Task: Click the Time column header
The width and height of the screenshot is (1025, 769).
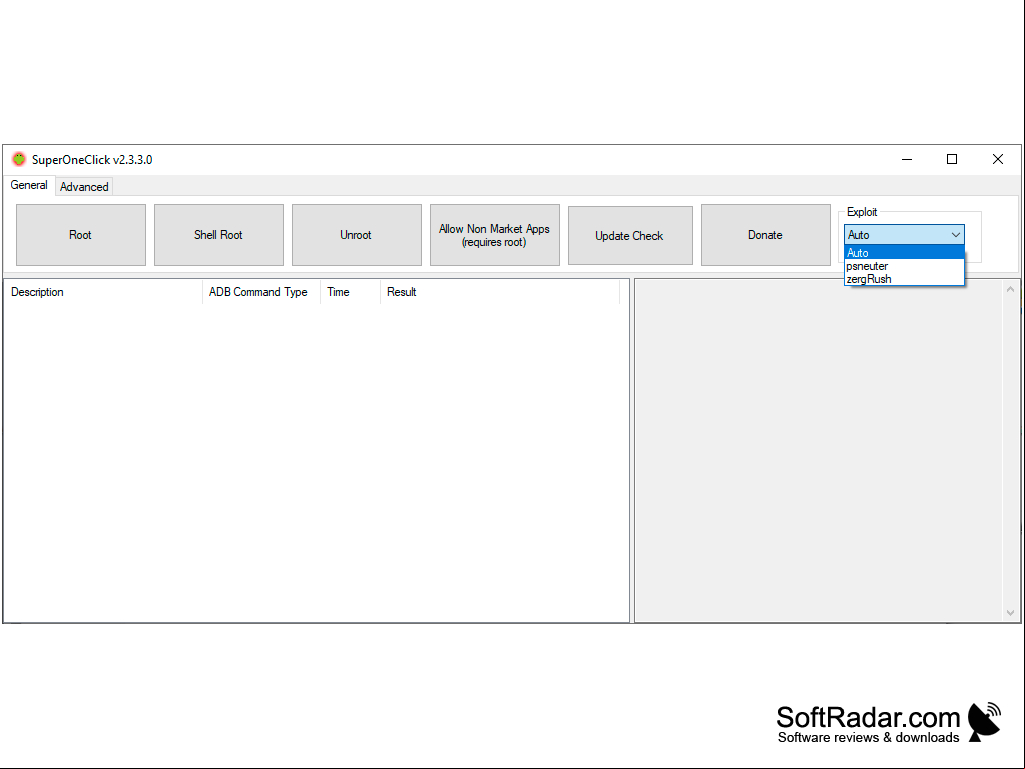Action: pos(350,292)
